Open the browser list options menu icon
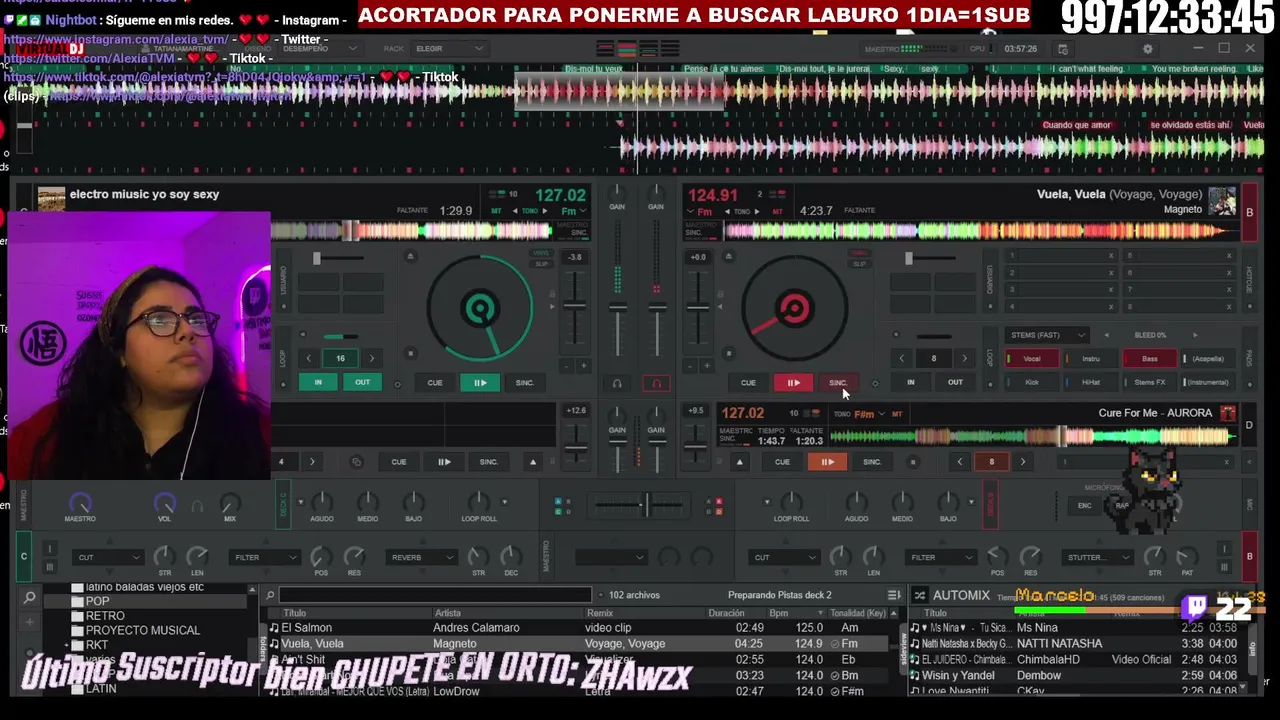The height and width of the screenshot is (720, 1280). click(893, 596)
